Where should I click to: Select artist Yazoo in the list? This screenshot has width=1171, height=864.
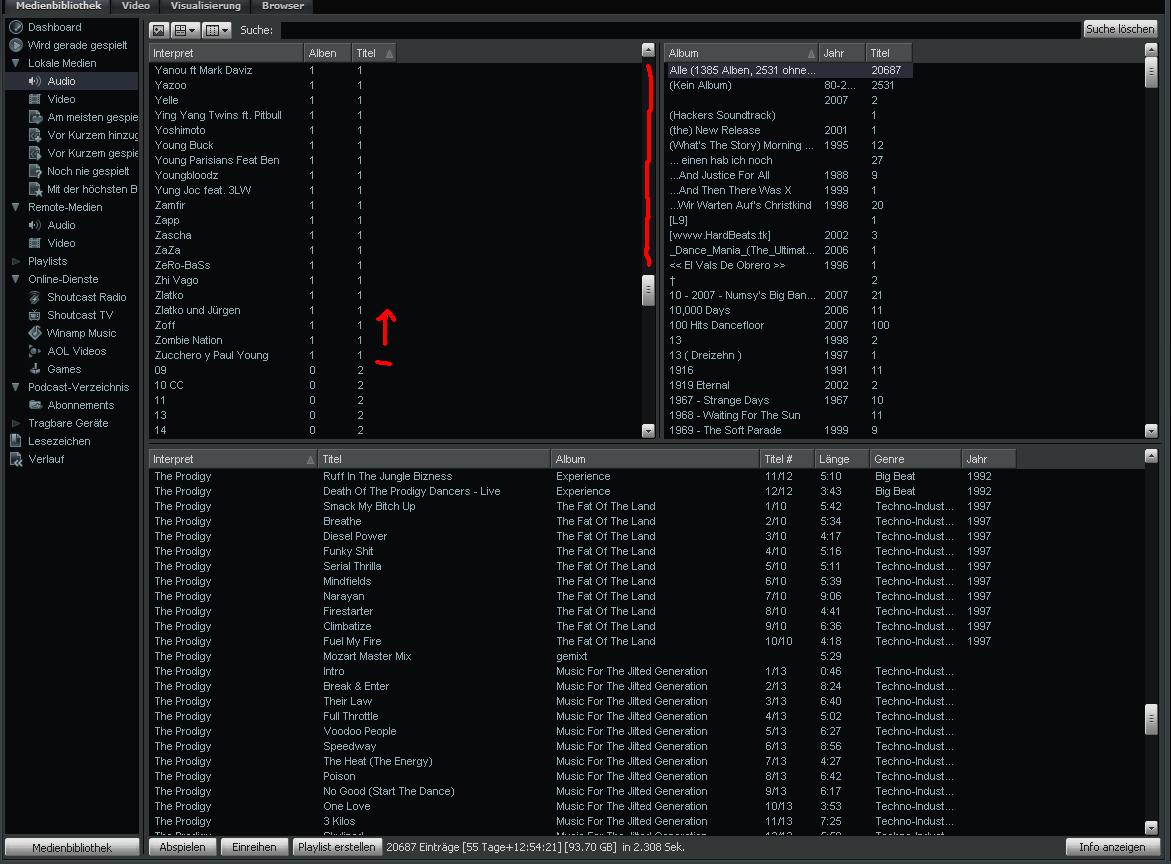click(170, 85)
